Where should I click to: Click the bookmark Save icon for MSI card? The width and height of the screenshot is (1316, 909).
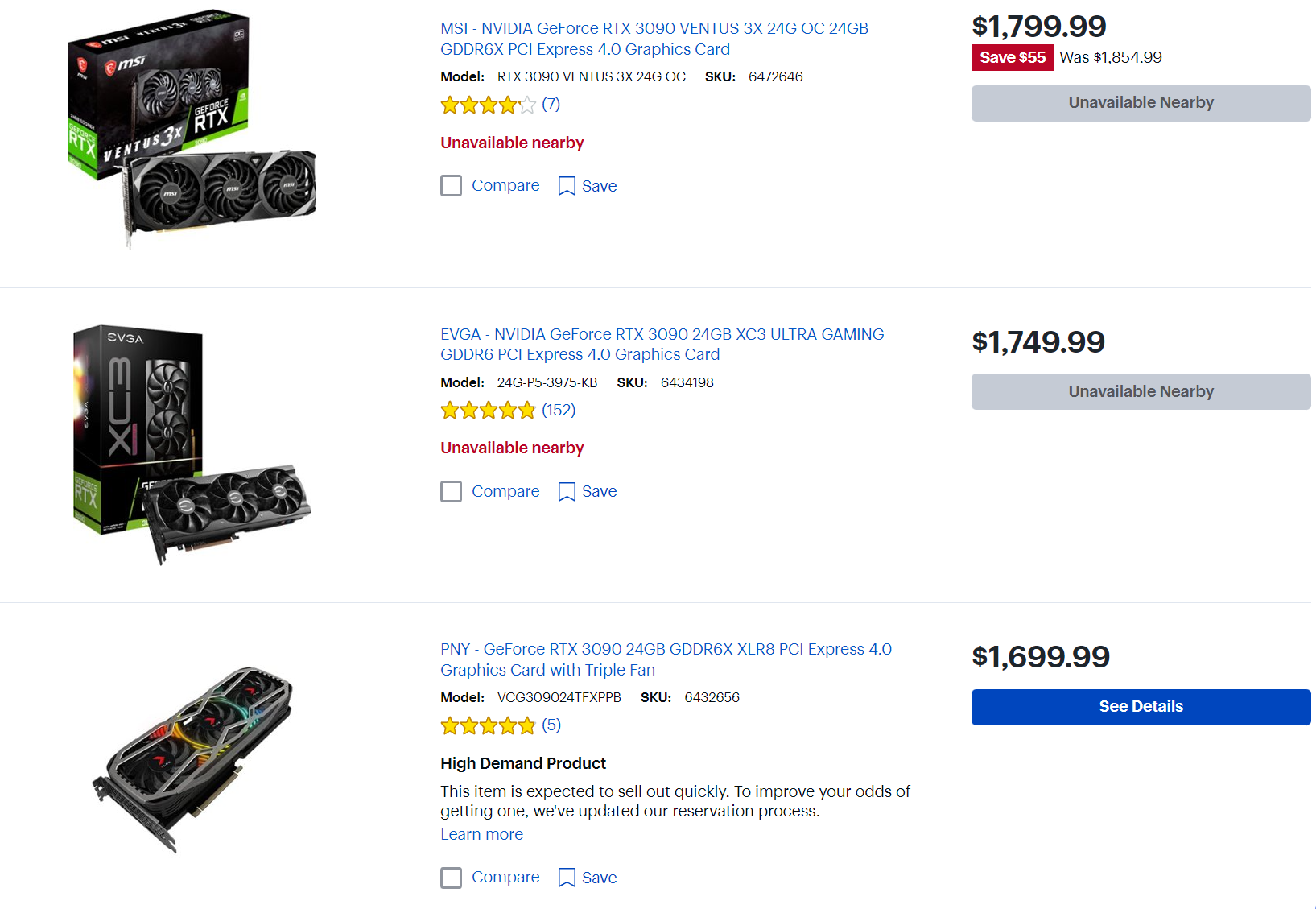click(x=567, y=186)
